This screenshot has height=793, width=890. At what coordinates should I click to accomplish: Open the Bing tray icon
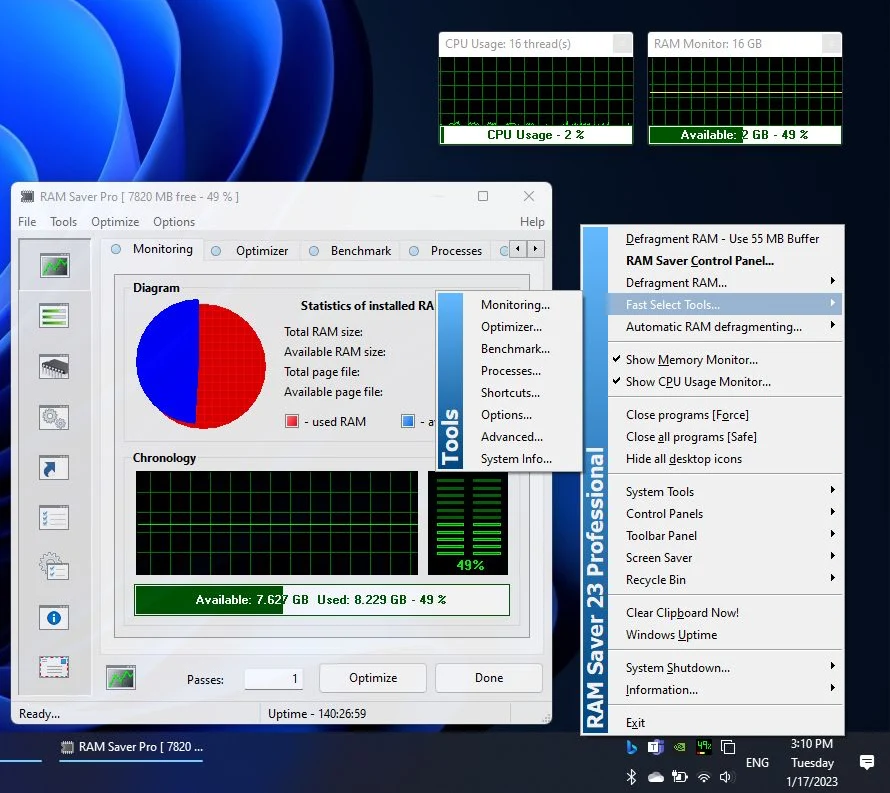[631, 747]
